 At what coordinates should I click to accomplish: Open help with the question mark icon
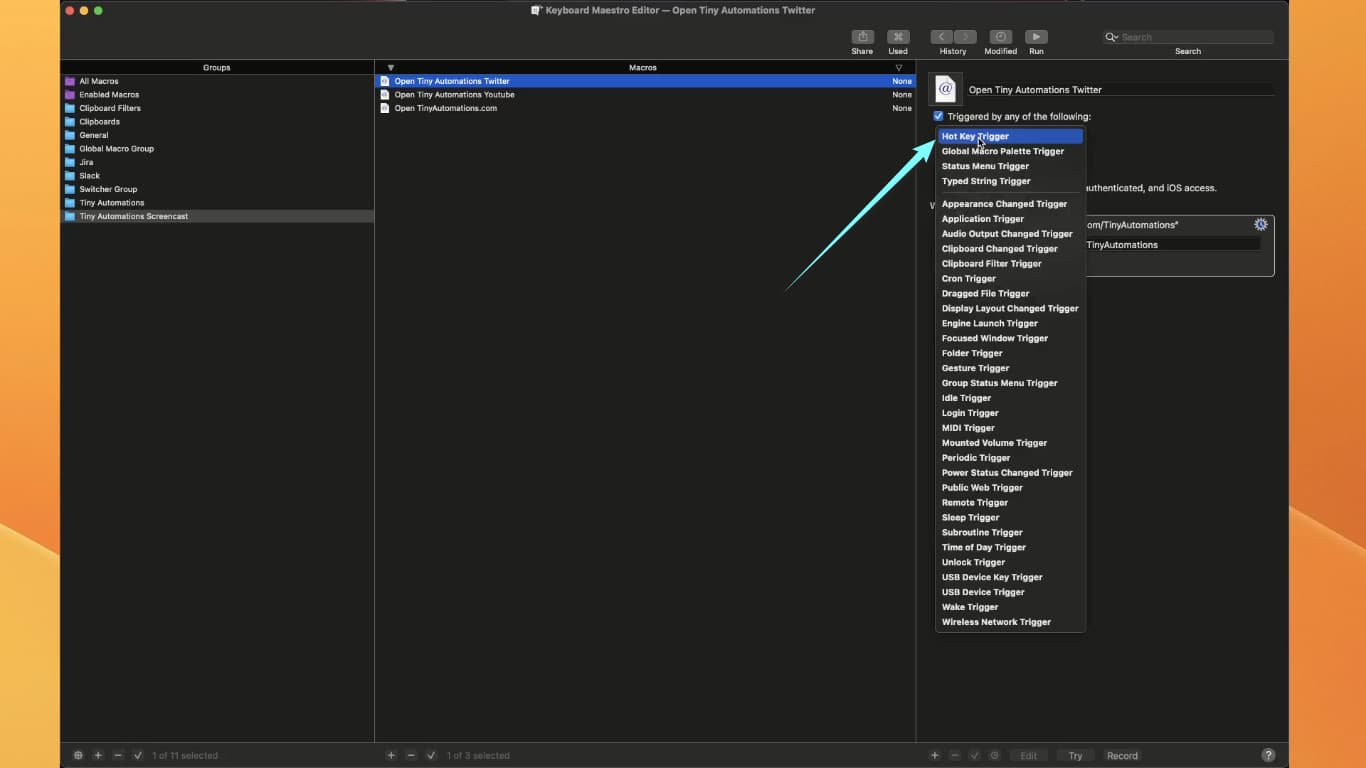pos(1268,755)
